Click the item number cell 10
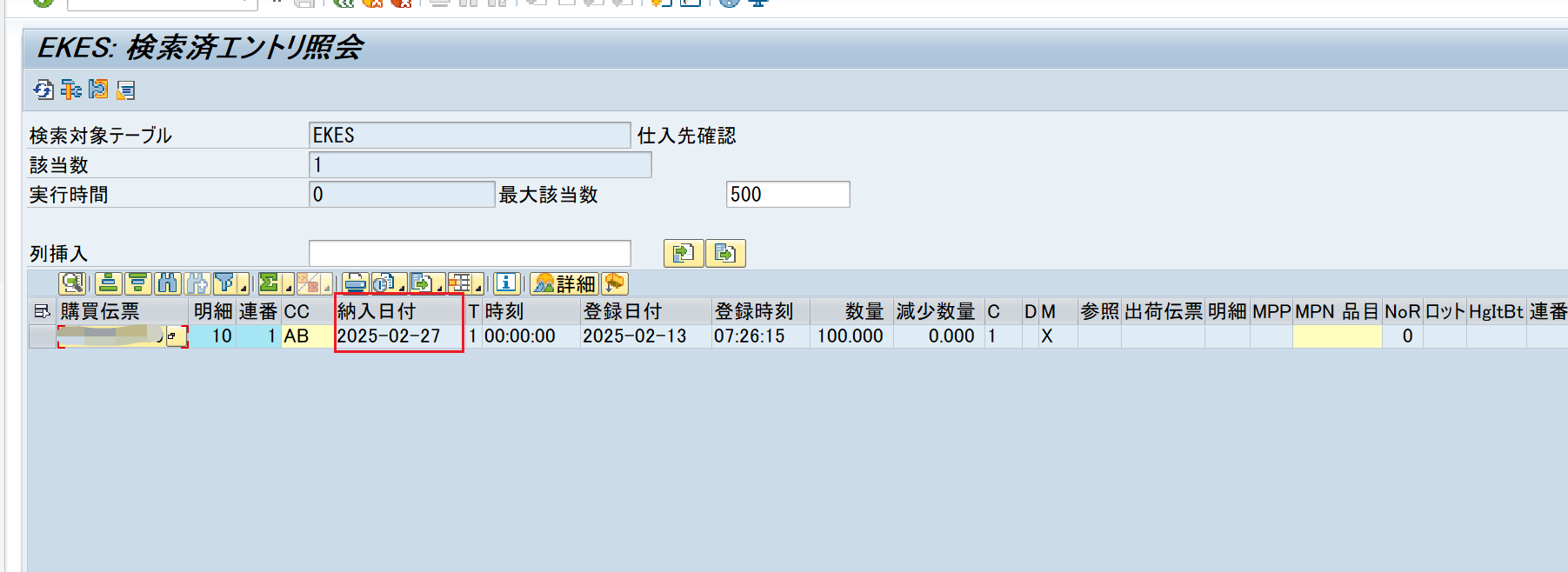 click(212, 336)
